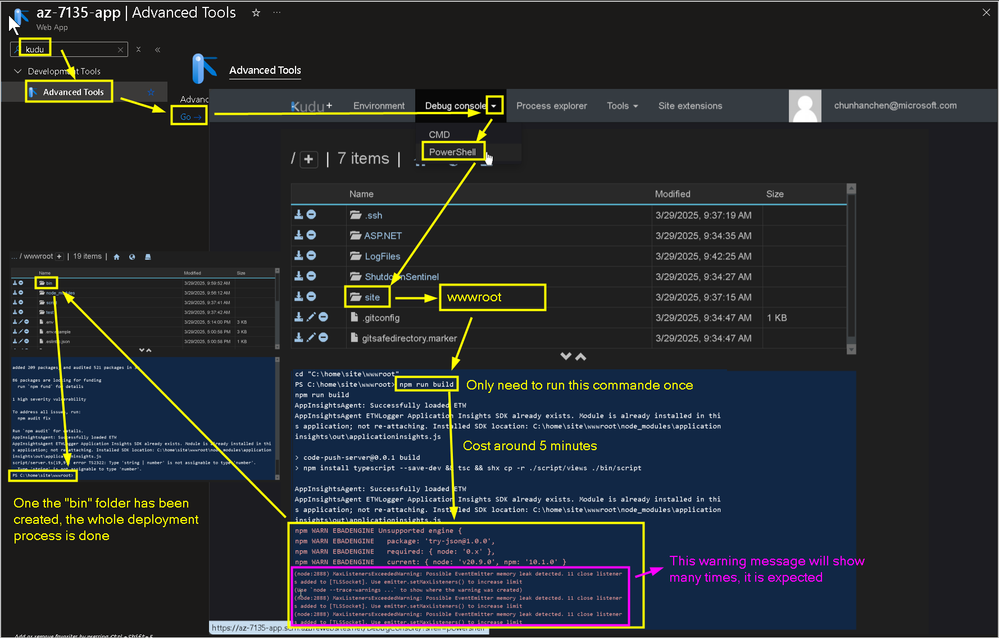Download the gitsafedirectory.marker file
Screen dimensions: 999x638
298,338
